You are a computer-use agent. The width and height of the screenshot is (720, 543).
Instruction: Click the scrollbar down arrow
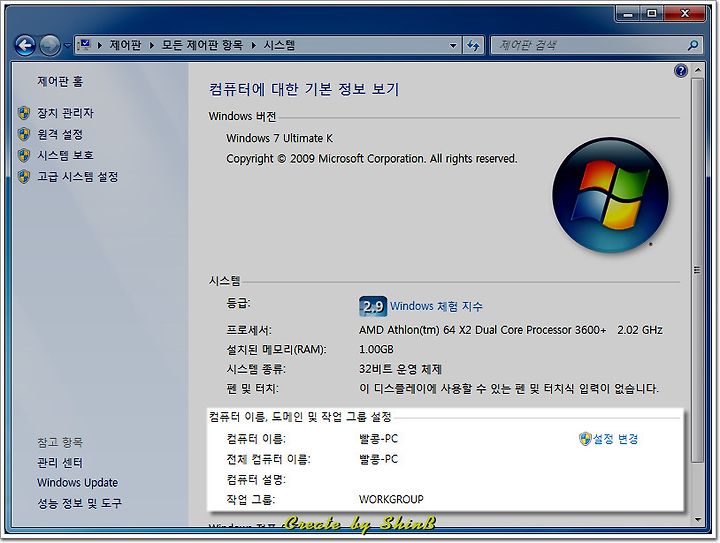[x=698, y=520]
